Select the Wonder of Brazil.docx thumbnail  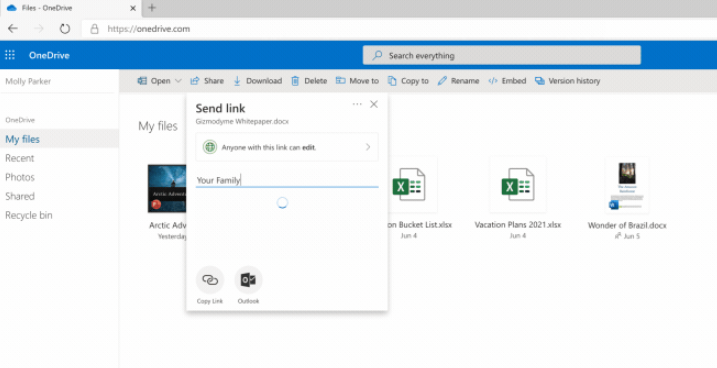point(627,186)
